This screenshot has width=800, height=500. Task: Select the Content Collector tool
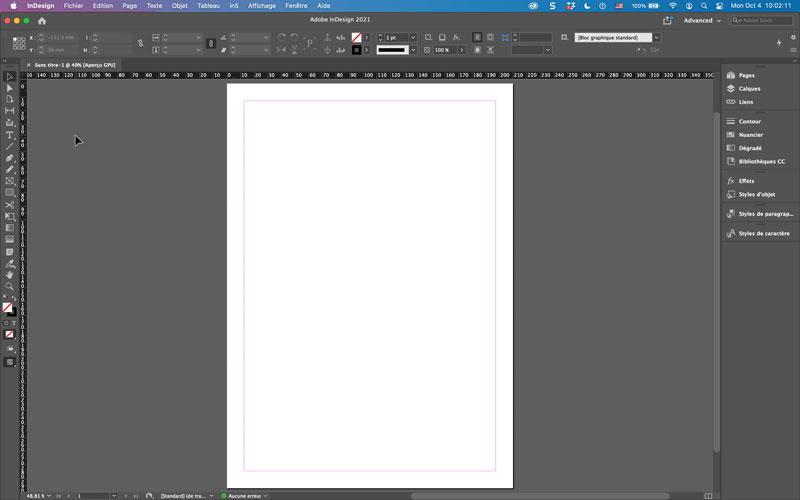click(10, 122)
